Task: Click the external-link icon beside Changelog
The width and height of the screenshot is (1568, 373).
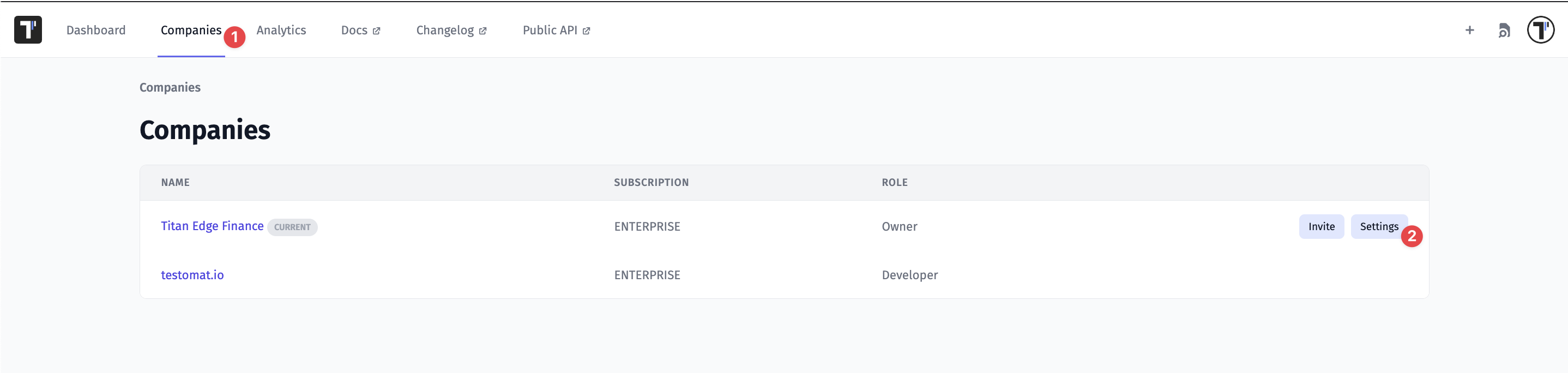Action: [483, 31]
